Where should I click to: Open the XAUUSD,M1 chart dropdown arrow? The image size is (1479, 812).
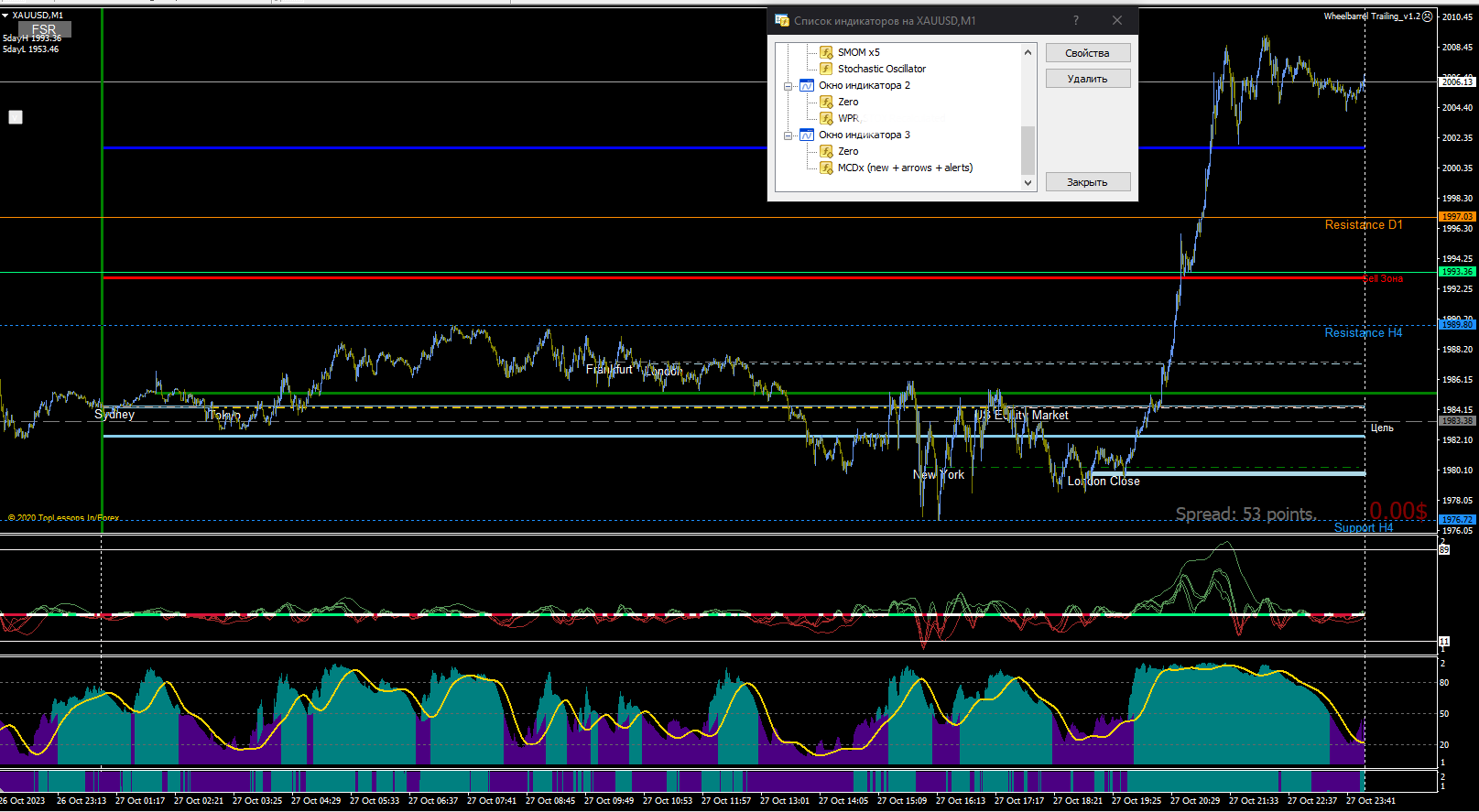pyautogui.click(x=5, y=16)
